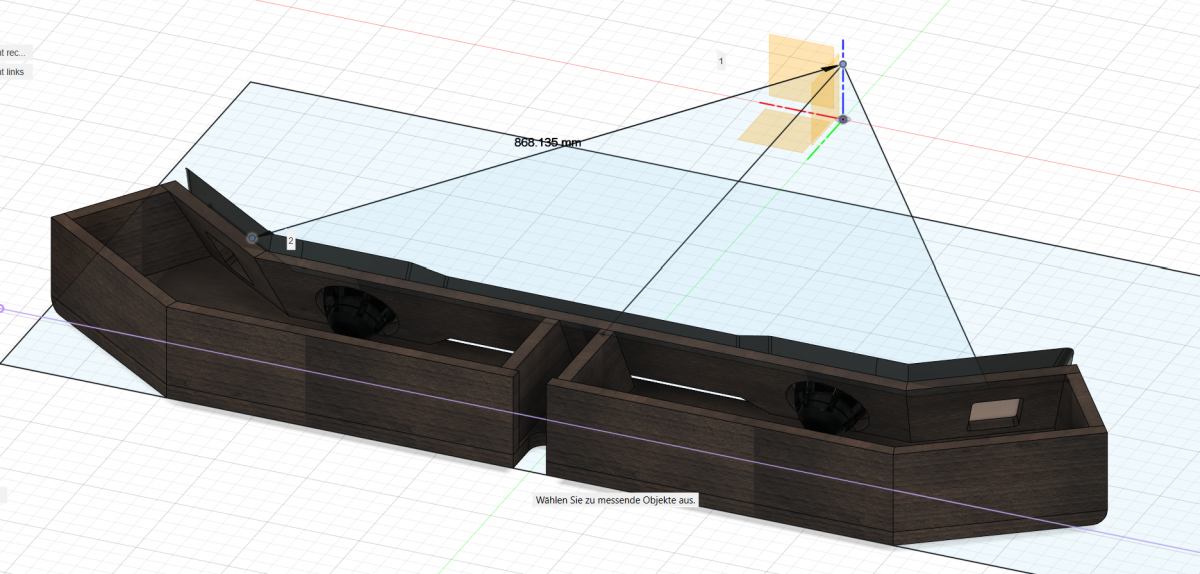Click selection marker label 2

pos(290,242)
